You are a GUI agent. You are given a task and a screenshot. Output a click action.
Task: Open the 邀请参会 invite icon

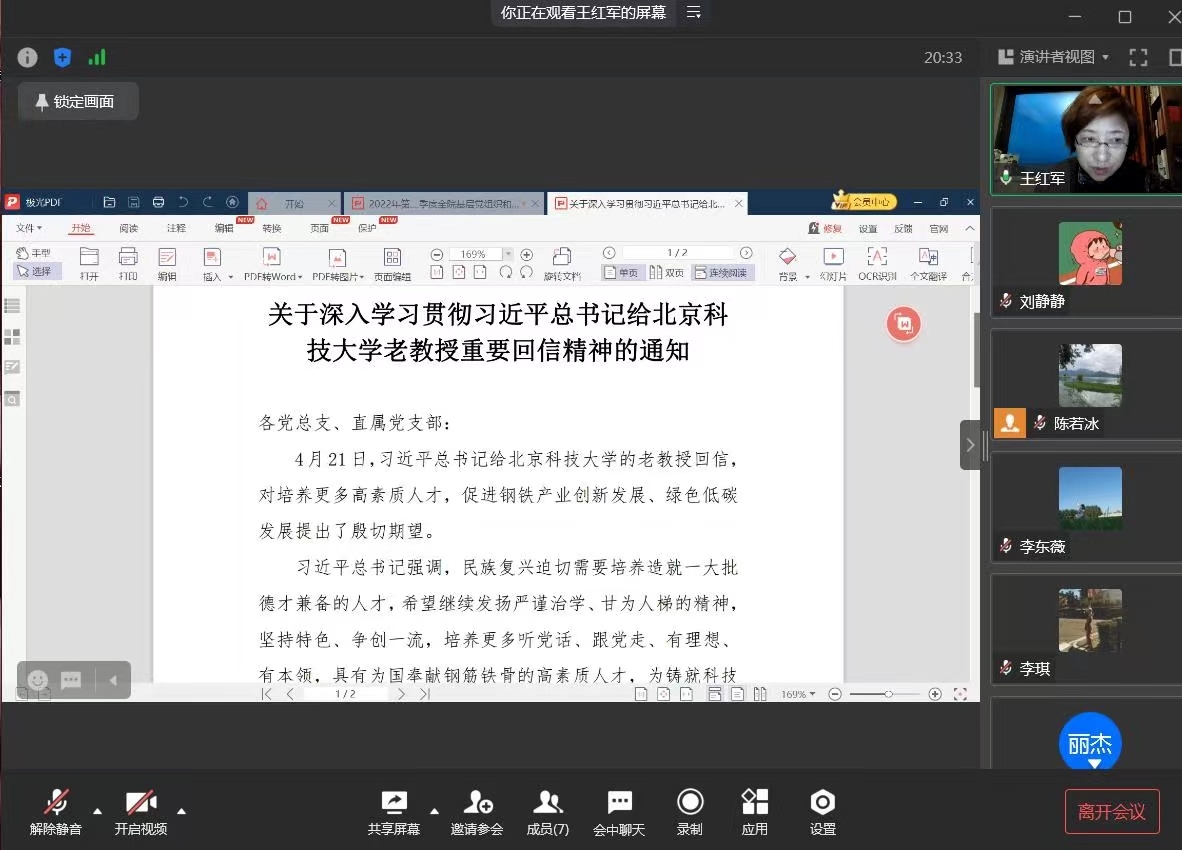[x=477, y=812]
